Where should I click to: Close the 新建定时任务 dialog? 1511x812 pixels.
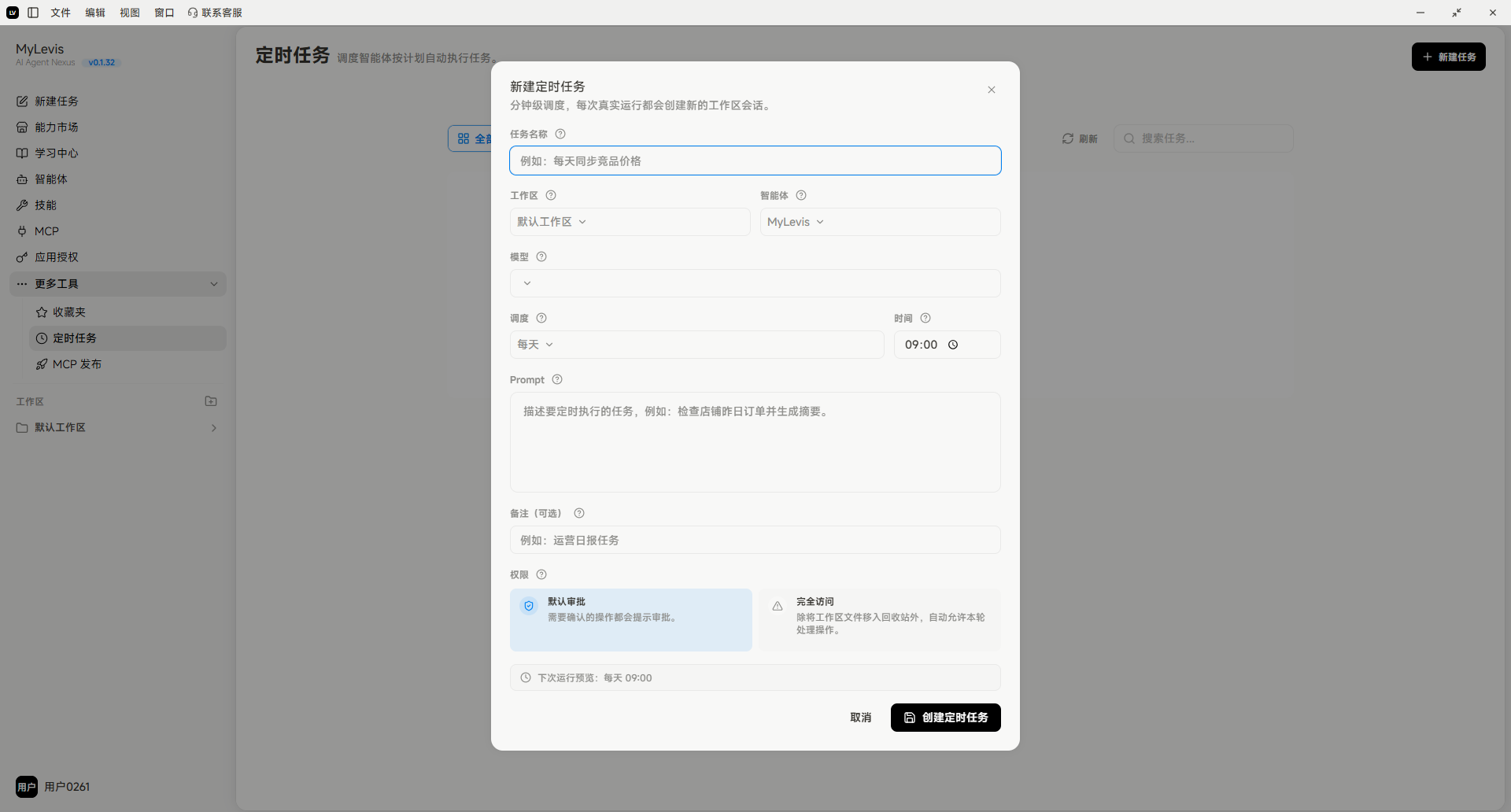[x=992, y=90]
